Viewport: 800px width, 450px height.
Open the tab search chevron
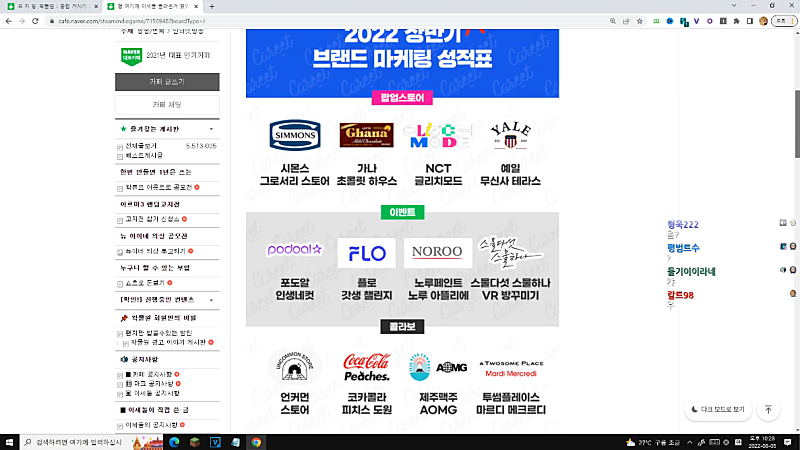[x=734, y=6]
